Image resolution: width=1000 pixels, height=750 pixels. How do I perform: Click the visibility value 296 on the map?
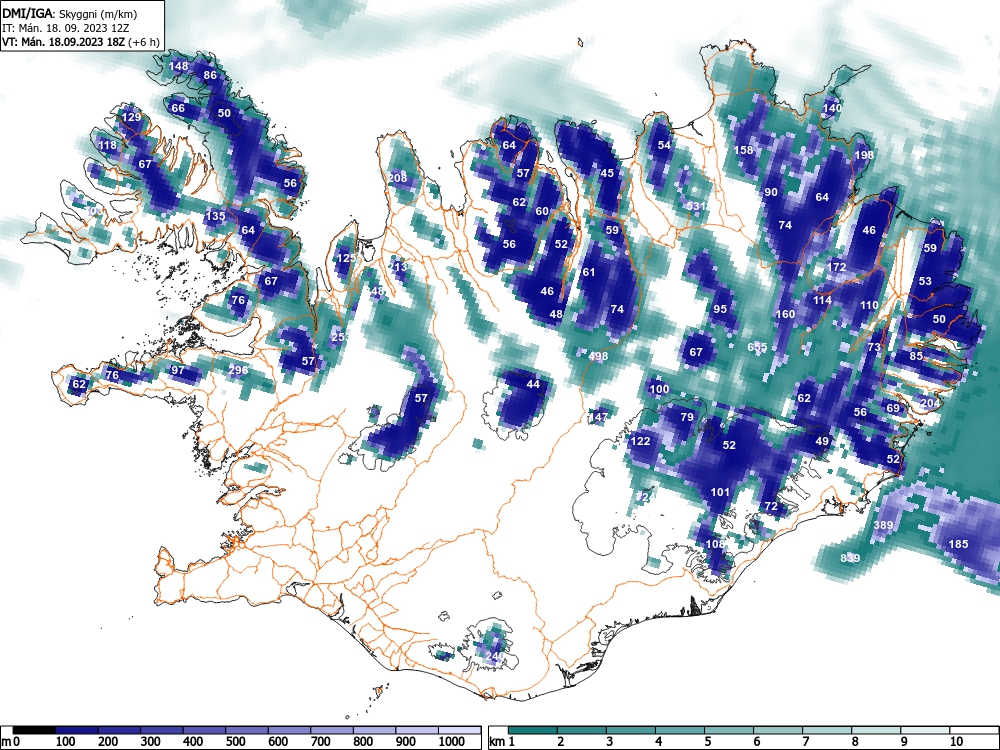click(x=238, y=371)
